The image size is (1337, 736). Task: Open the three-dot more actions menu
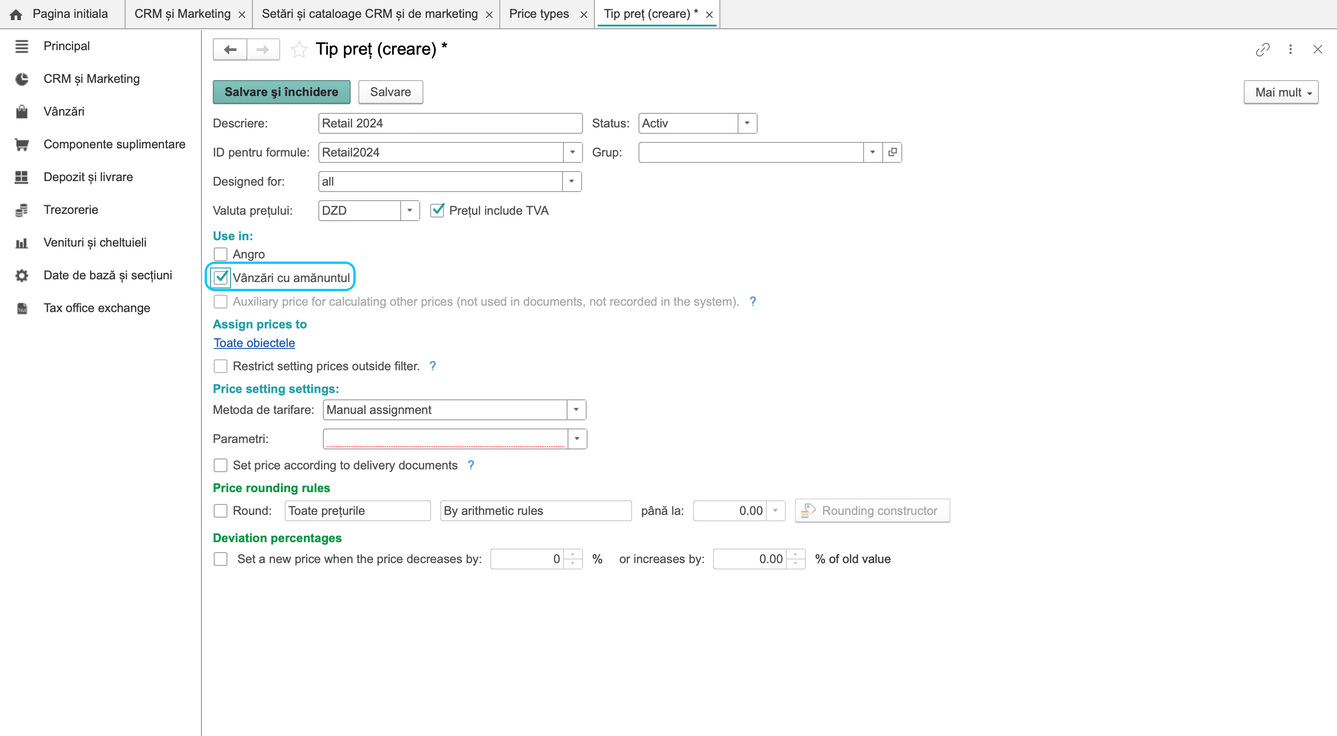click(x=1291, y=49)
